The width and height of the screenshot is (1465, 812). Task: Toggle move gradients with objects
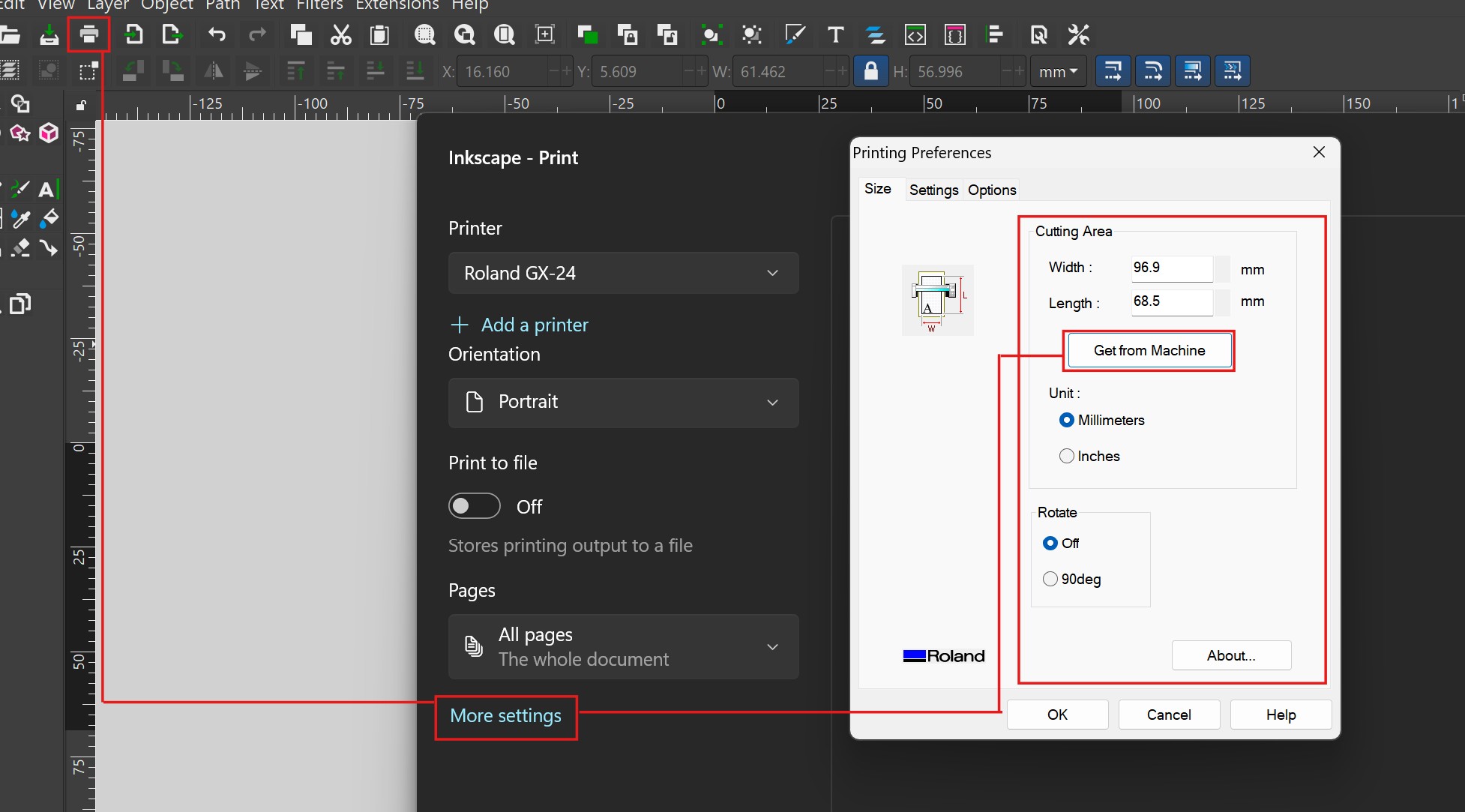point(1193,71)
